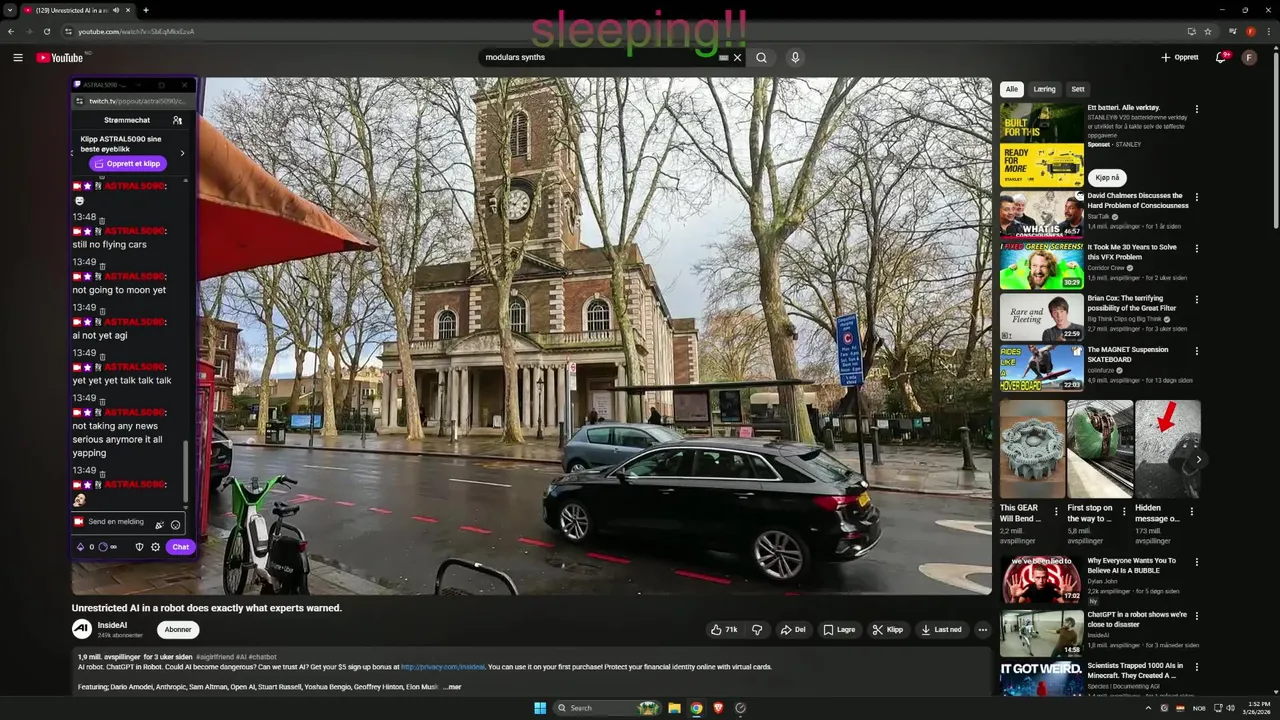
Task: Send message with purple 'Chat' button
Action: pos(180,547)
